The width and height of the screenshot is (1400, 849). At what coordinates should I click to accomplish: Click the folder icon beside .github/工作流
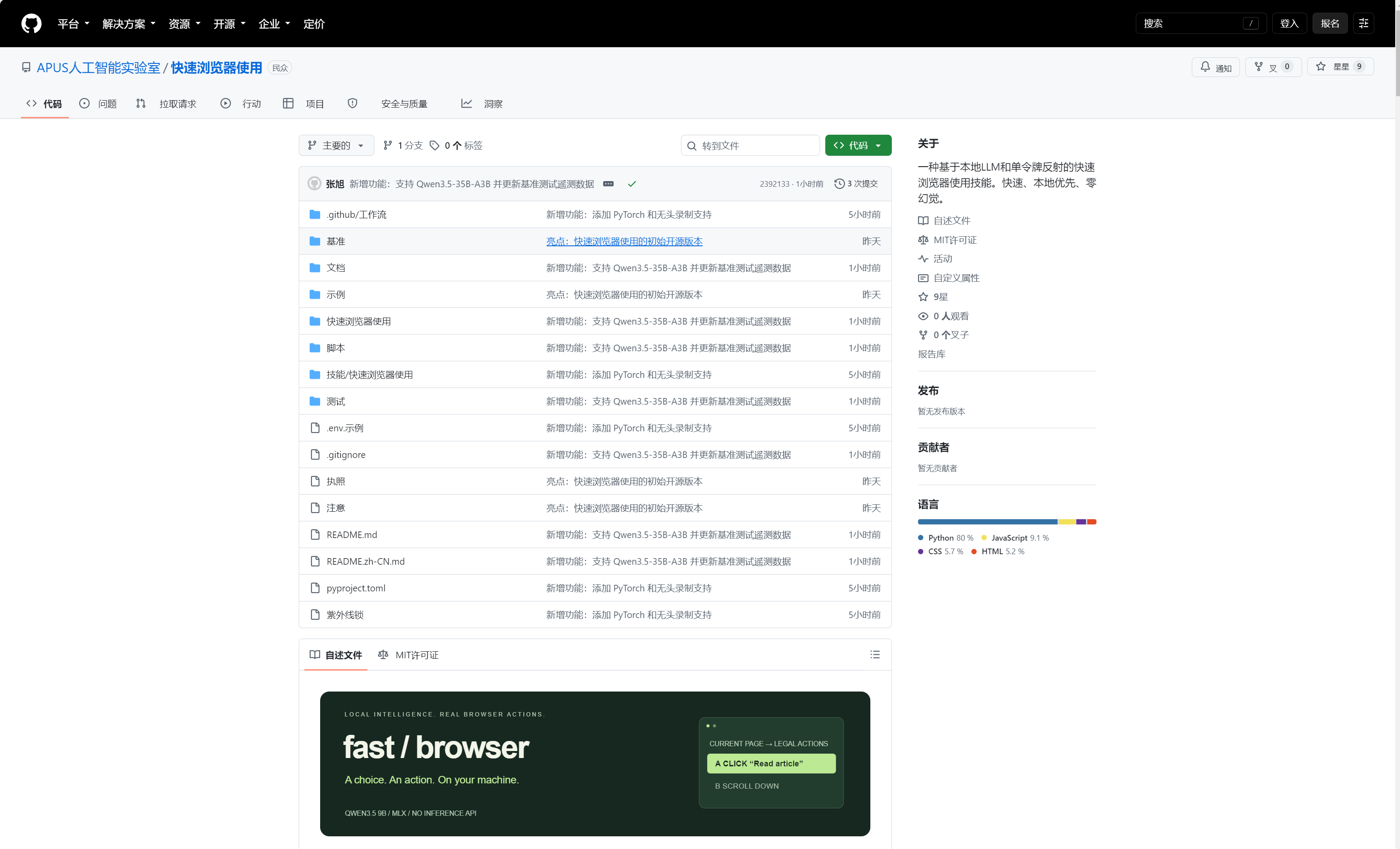(x=315, y=214)
